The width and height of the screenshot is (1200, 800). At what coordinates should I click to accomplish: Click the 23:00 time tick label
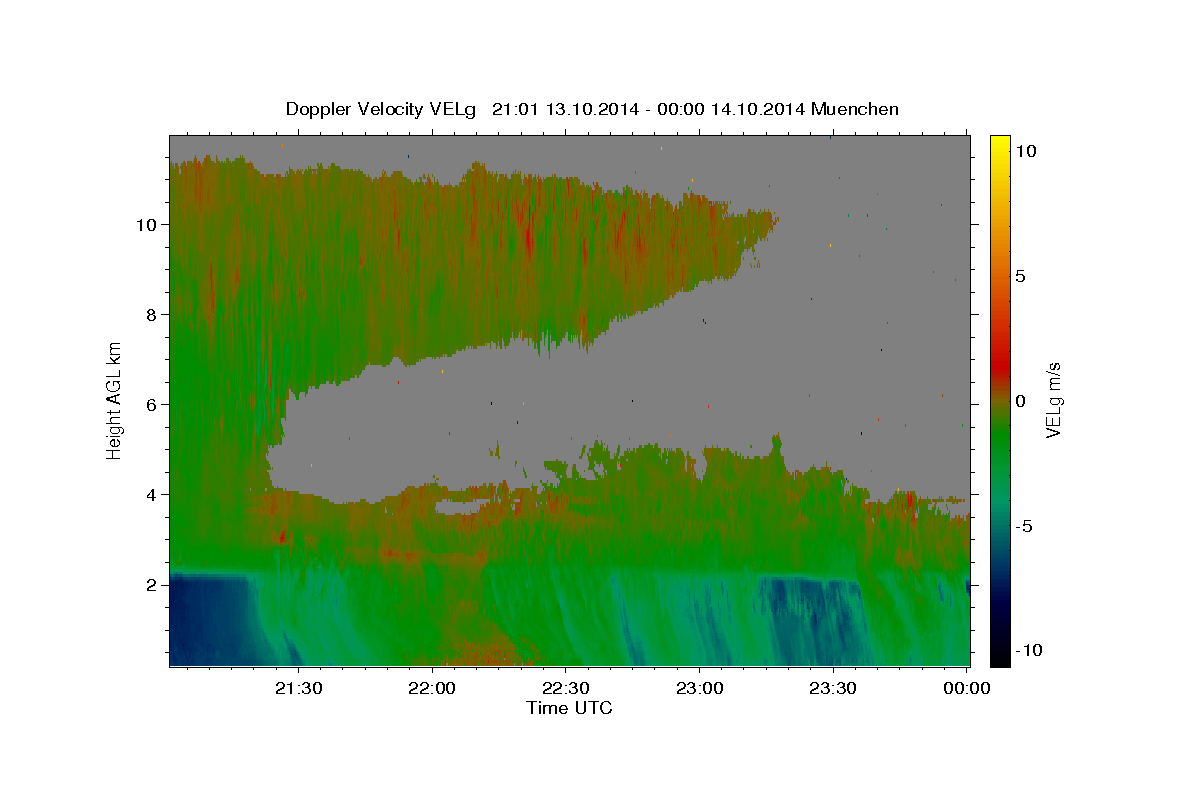pos(700,688)
